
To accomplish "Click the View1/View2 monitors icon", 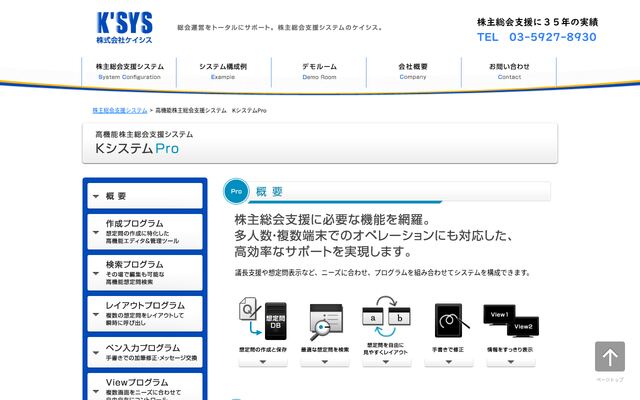I will [x=511, y=320].
